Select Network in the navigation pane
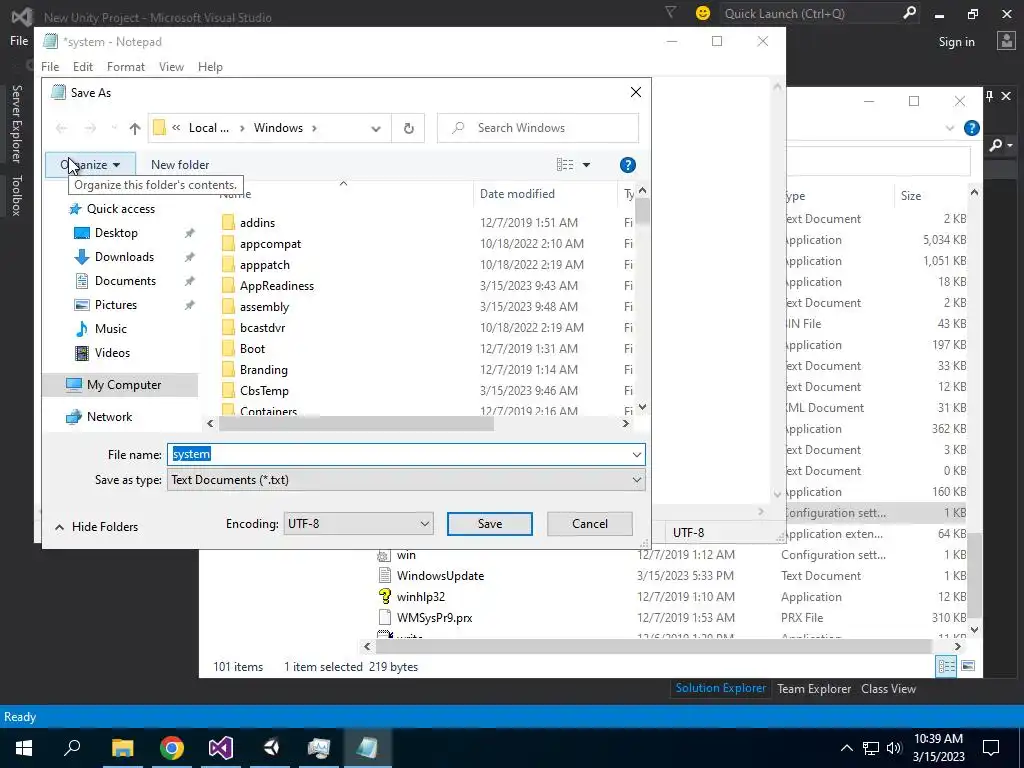The image size is (1024, 768). [x=109, y=417]
